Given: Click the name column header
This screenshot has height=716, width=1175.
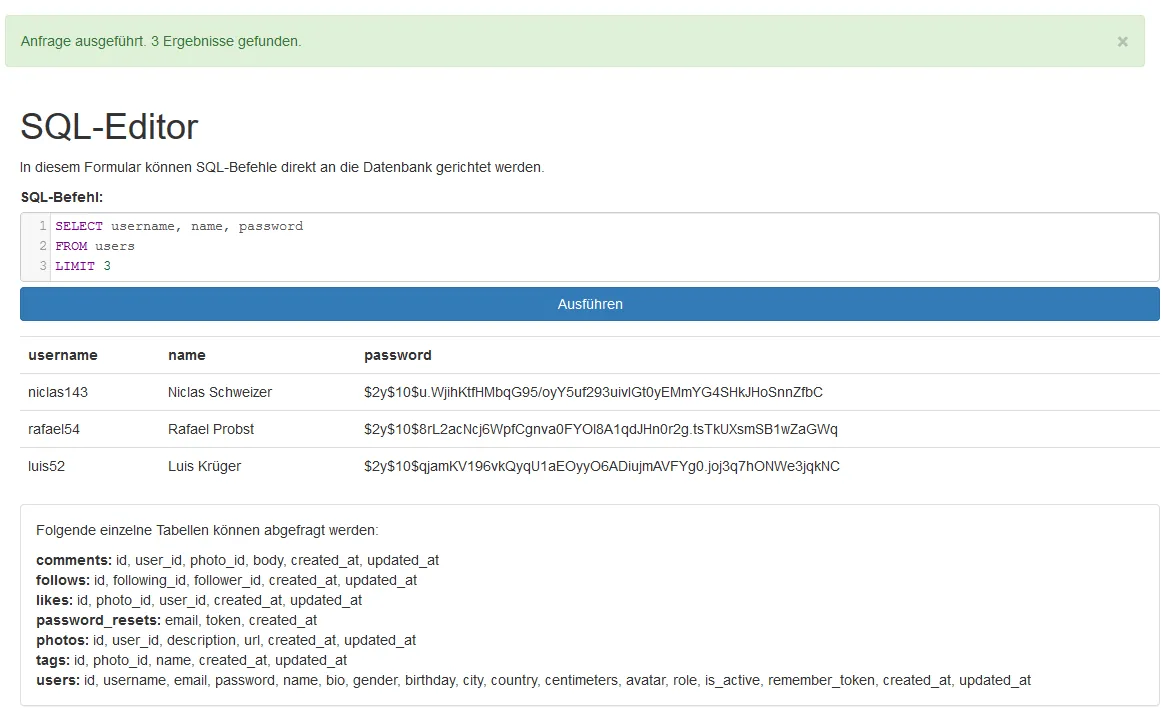Looking at the screenshot, I should click(x=187, y=355).
